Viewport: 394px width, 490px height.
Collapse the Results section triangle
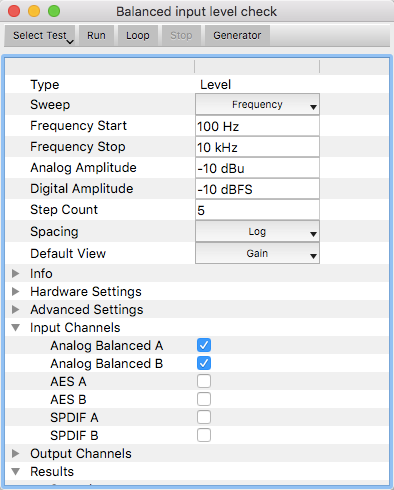(x=15, y=472)
